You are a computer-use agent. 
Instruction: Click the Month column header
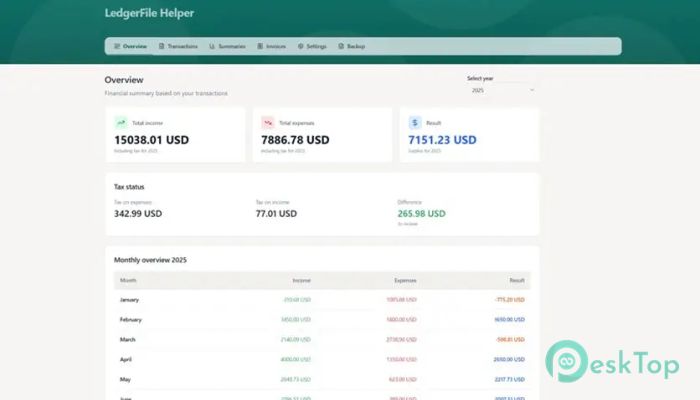pyautogui.click(x=128, y=280)
